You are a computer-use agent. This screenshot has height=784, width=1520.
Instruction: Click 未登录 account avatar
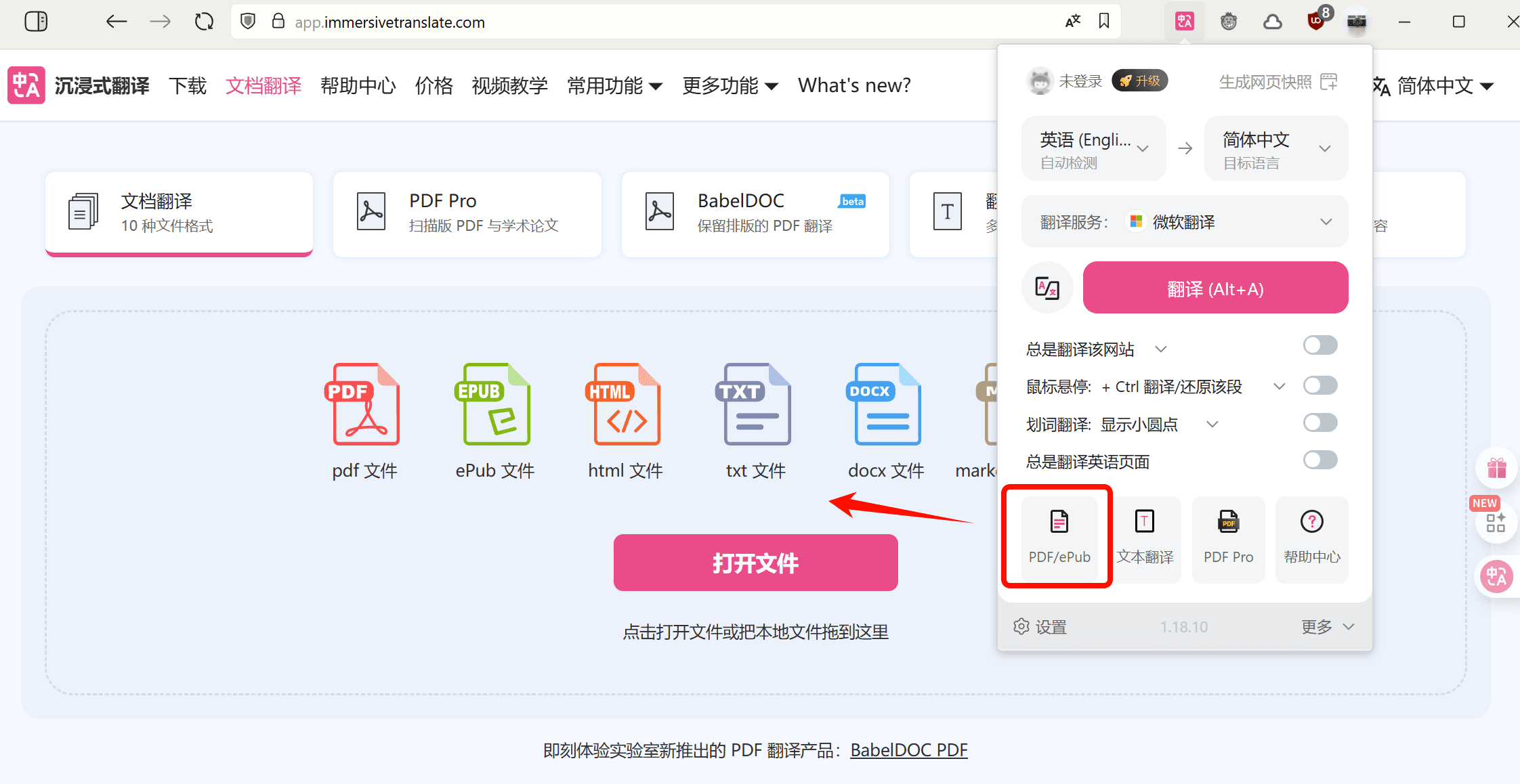(1040, 81)
